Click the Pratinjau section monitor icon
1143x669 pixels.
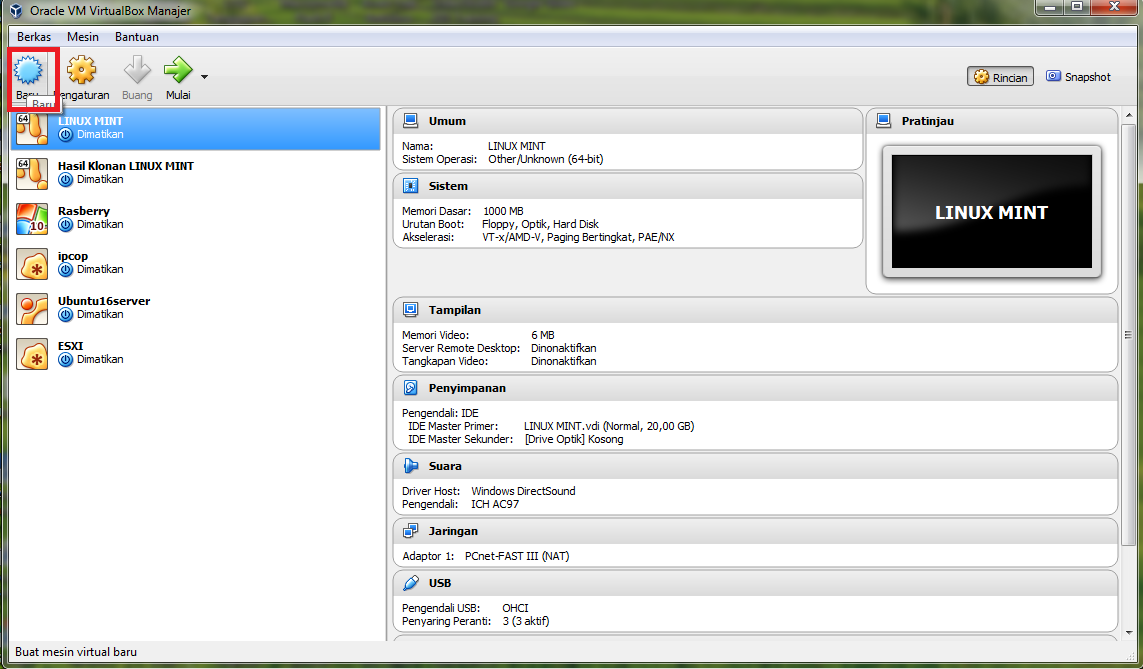pos(883,121)
